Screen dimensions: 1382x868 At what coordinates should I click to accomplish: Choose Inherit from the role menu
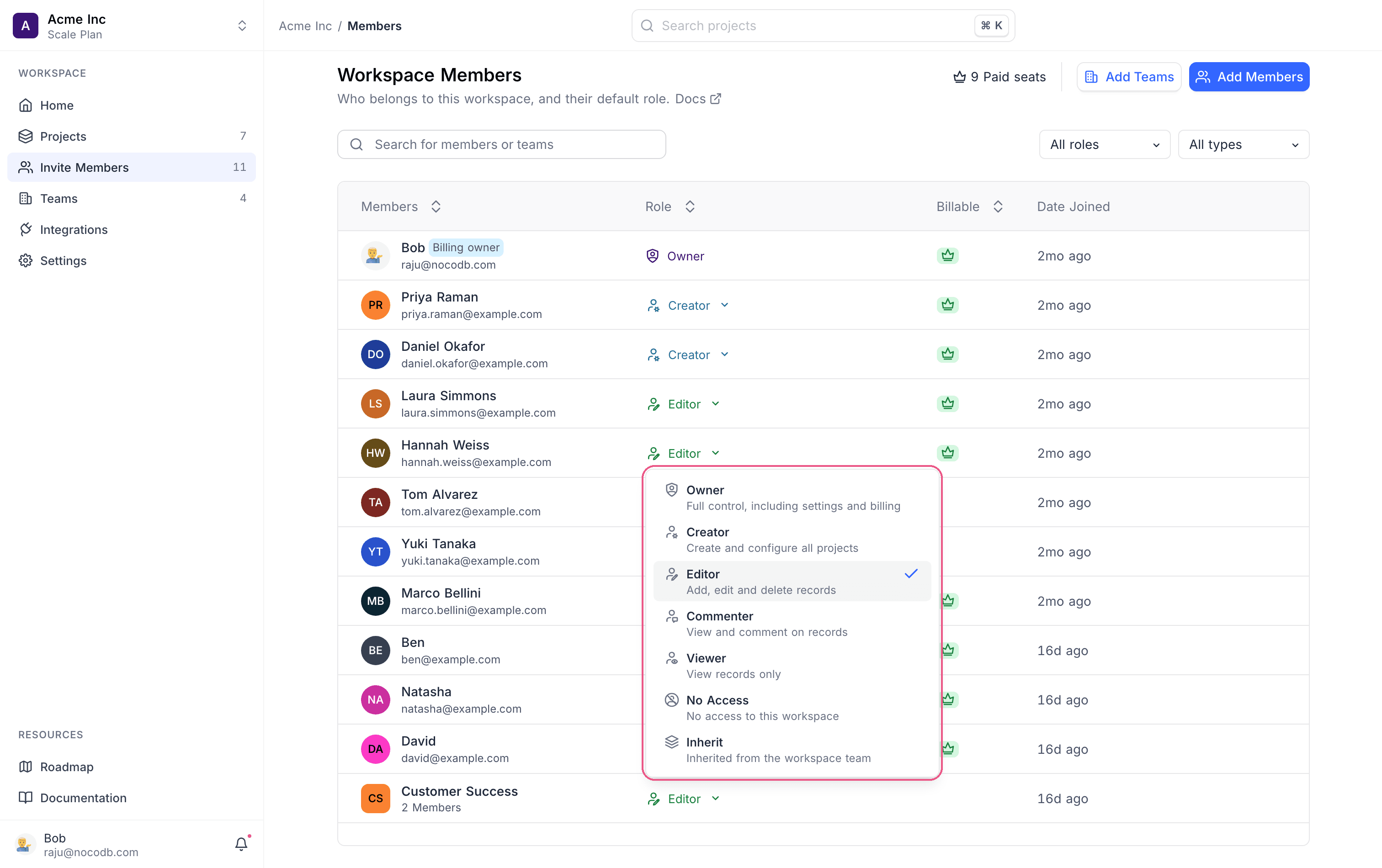tap(792, 749)
